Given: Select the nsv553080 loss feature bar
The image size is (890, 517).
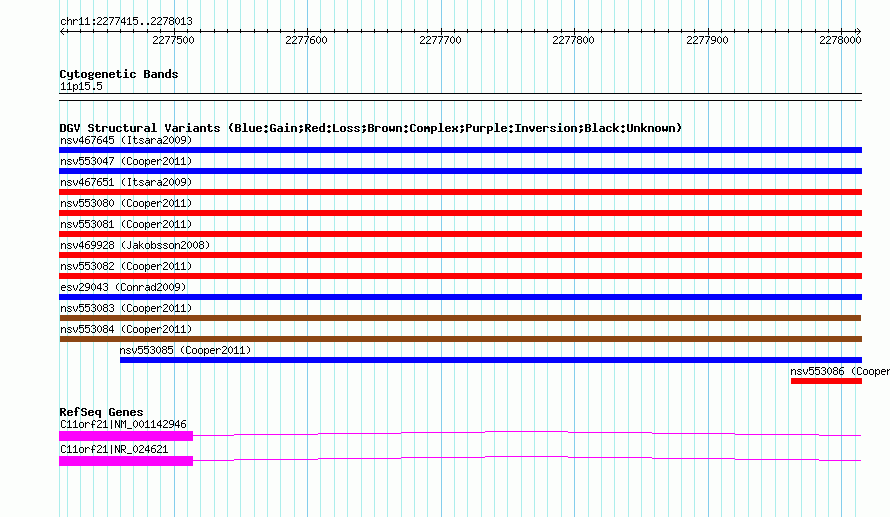Looking at the screenshot, I should (x=460, y=213).
